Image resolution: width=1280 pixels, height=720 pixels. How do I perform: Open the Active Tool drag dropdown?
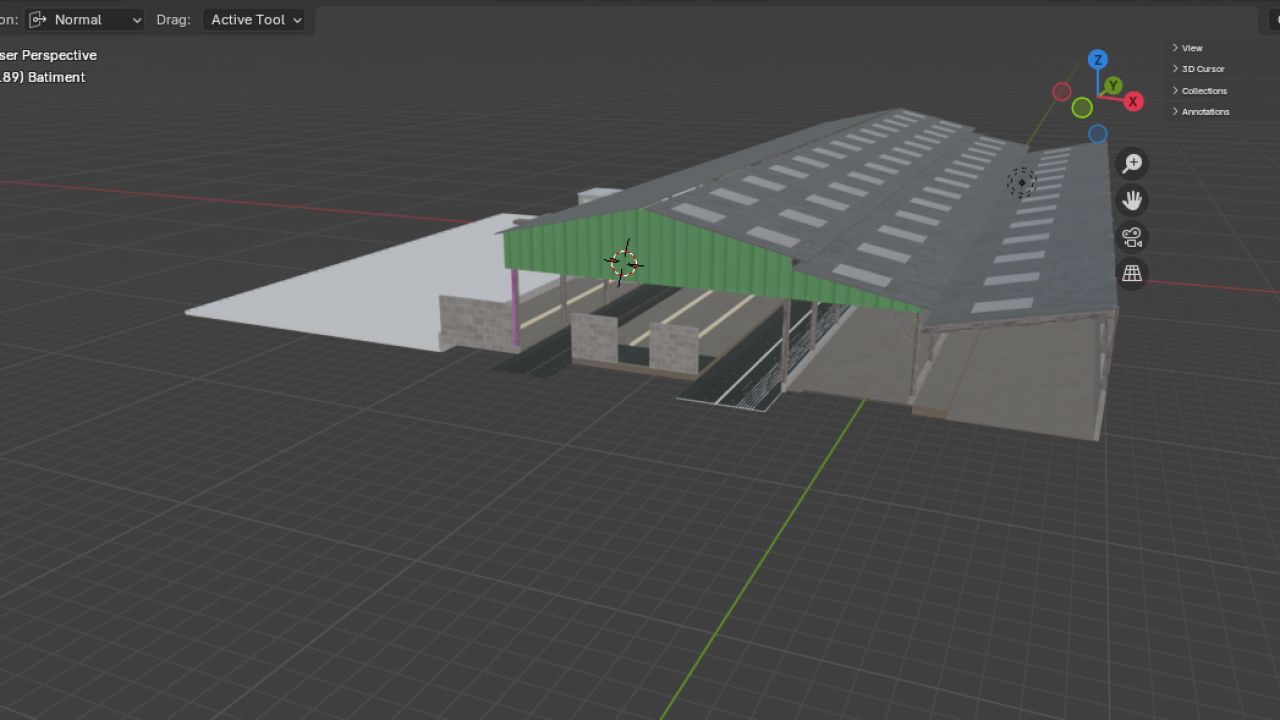pos(254,19)
